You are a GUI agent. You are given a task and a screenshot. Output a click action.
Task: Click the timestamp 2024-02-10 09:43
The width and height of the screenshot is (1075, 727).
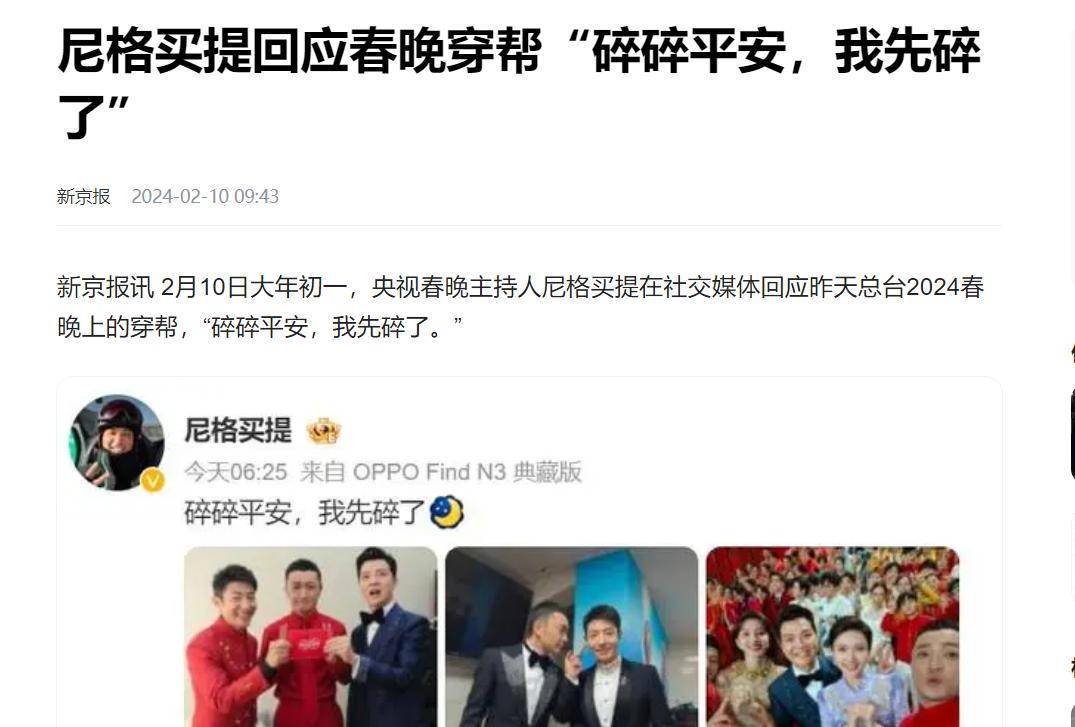[x=205, y=196]
